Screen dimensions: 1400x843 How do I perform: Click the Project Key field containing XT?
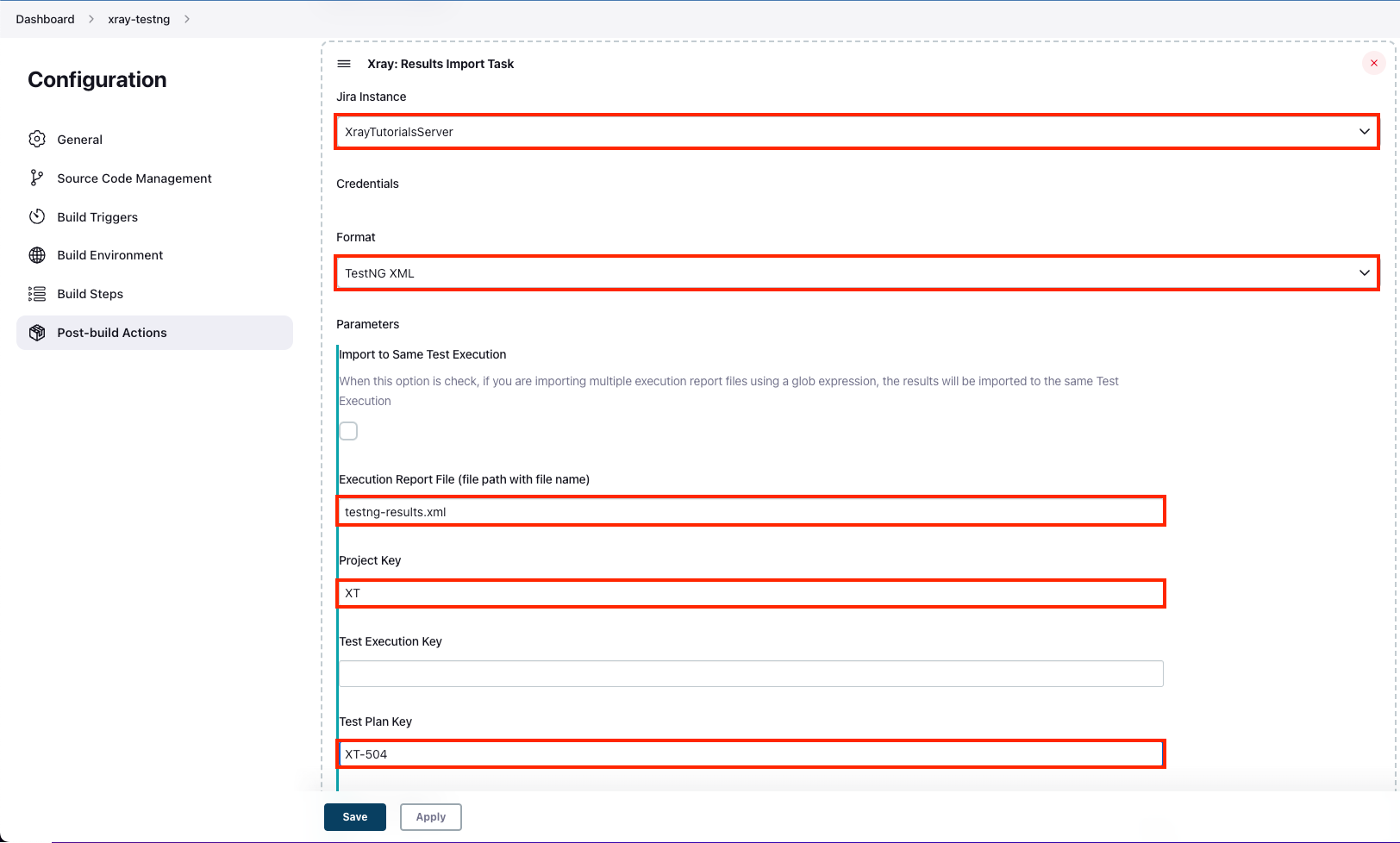click(751, 593)
